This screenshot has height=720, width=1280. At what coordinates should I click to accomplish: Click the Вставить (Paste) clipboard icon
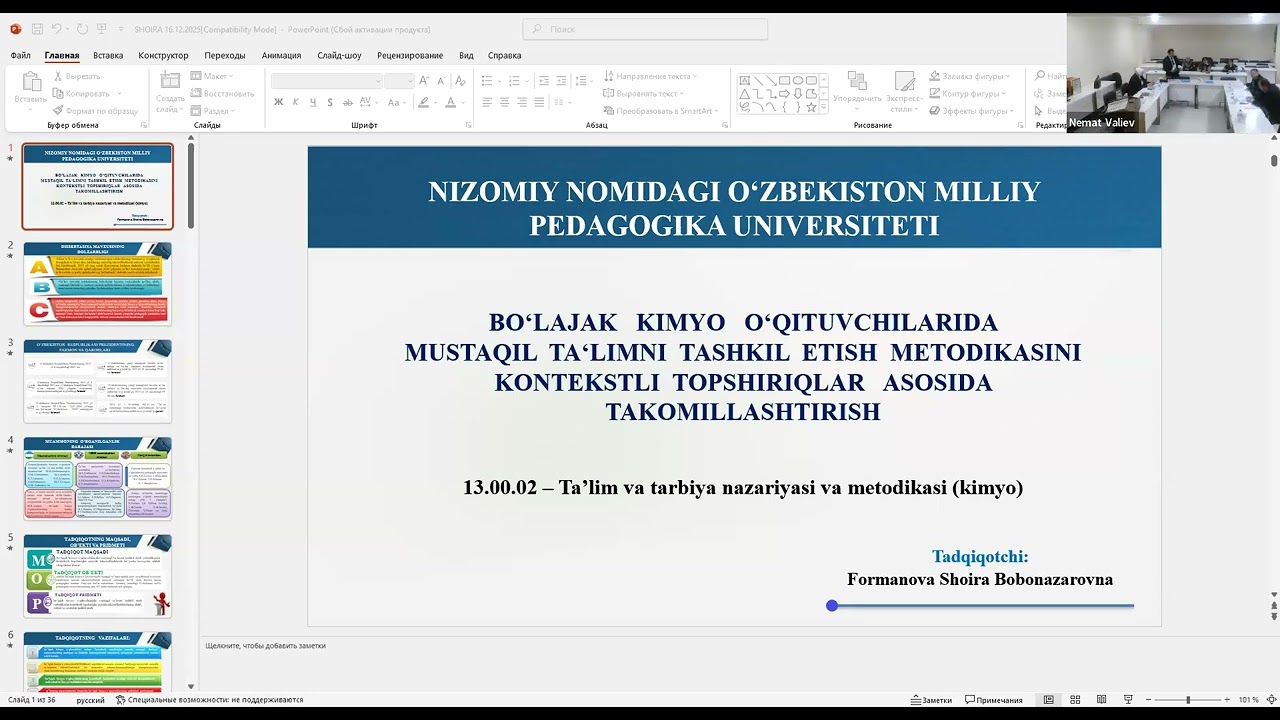[x=30, y=83]
